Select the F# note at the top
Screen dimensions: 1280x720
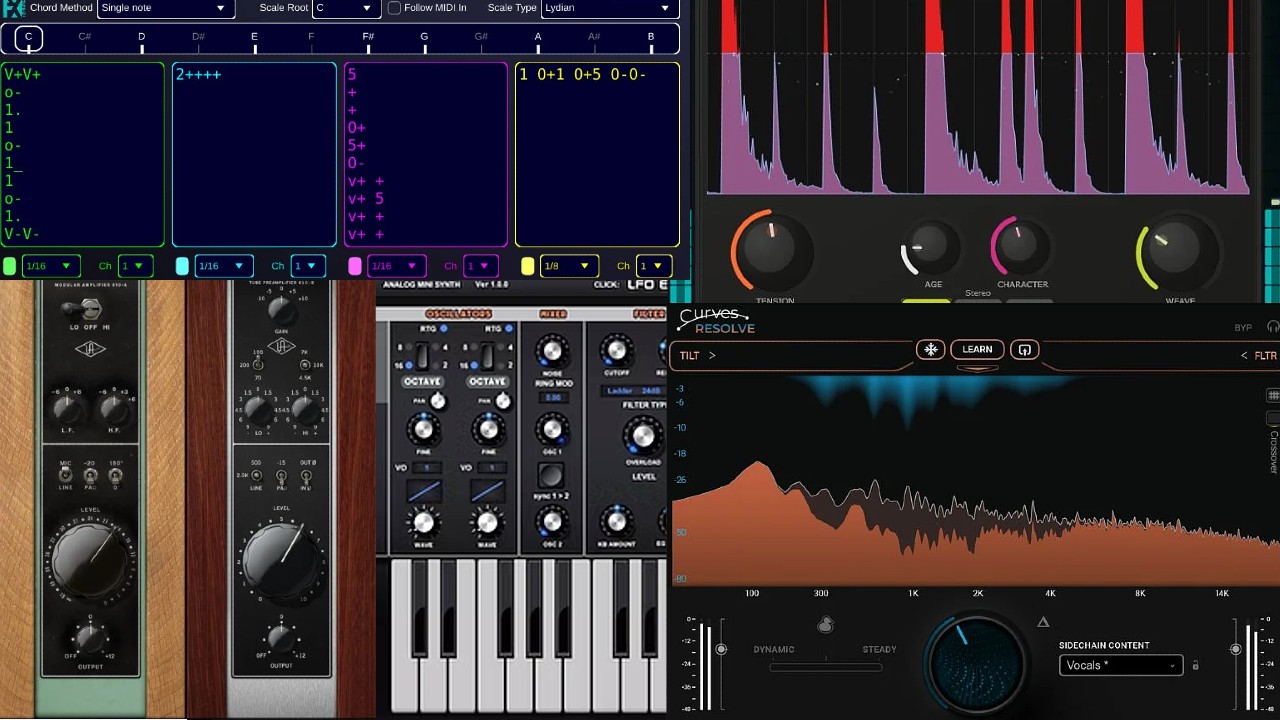[368, 37]
